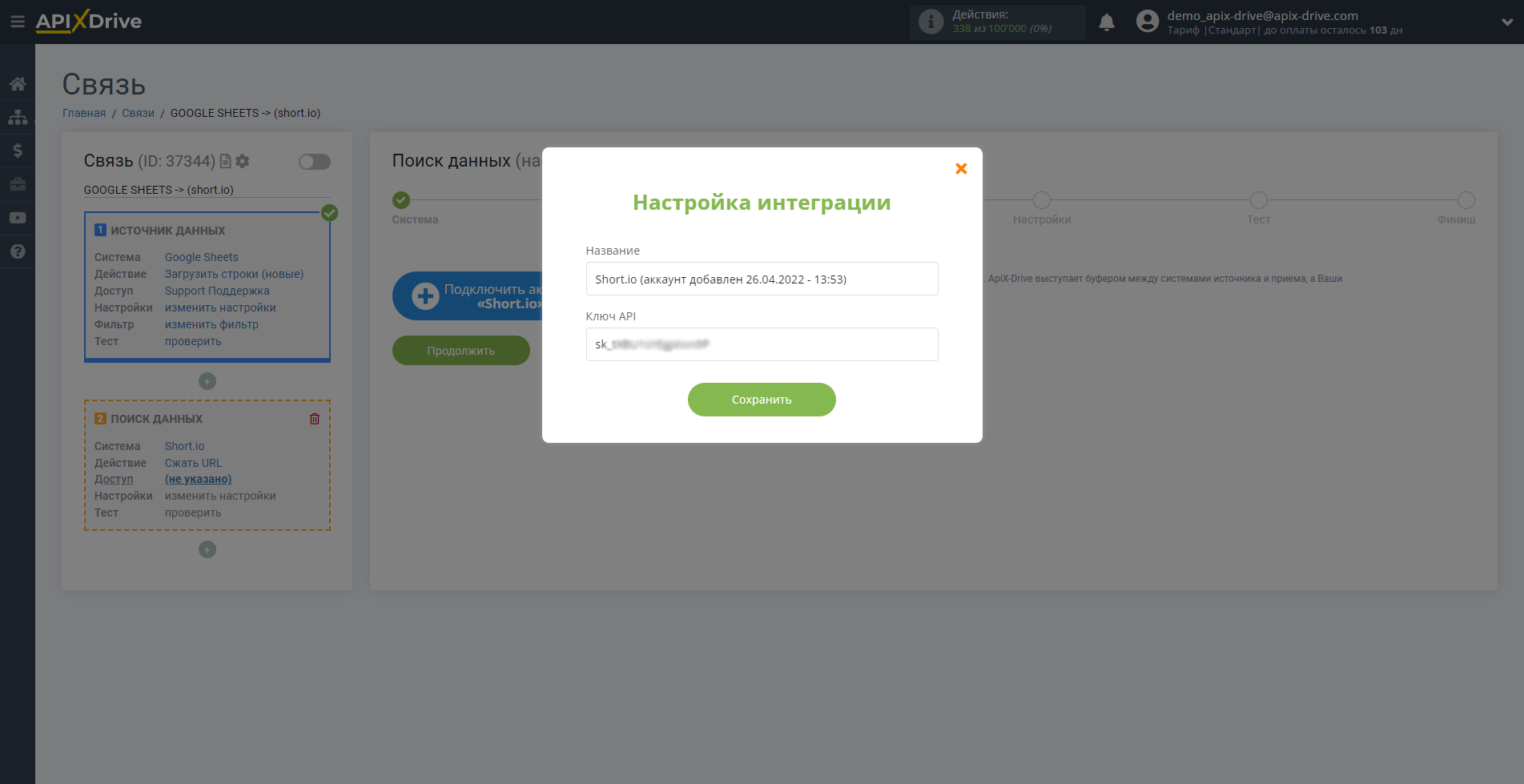Open the help question-mark sidebar icon
This screenshot has width=1524, height=784.
(x=18, y=251)
